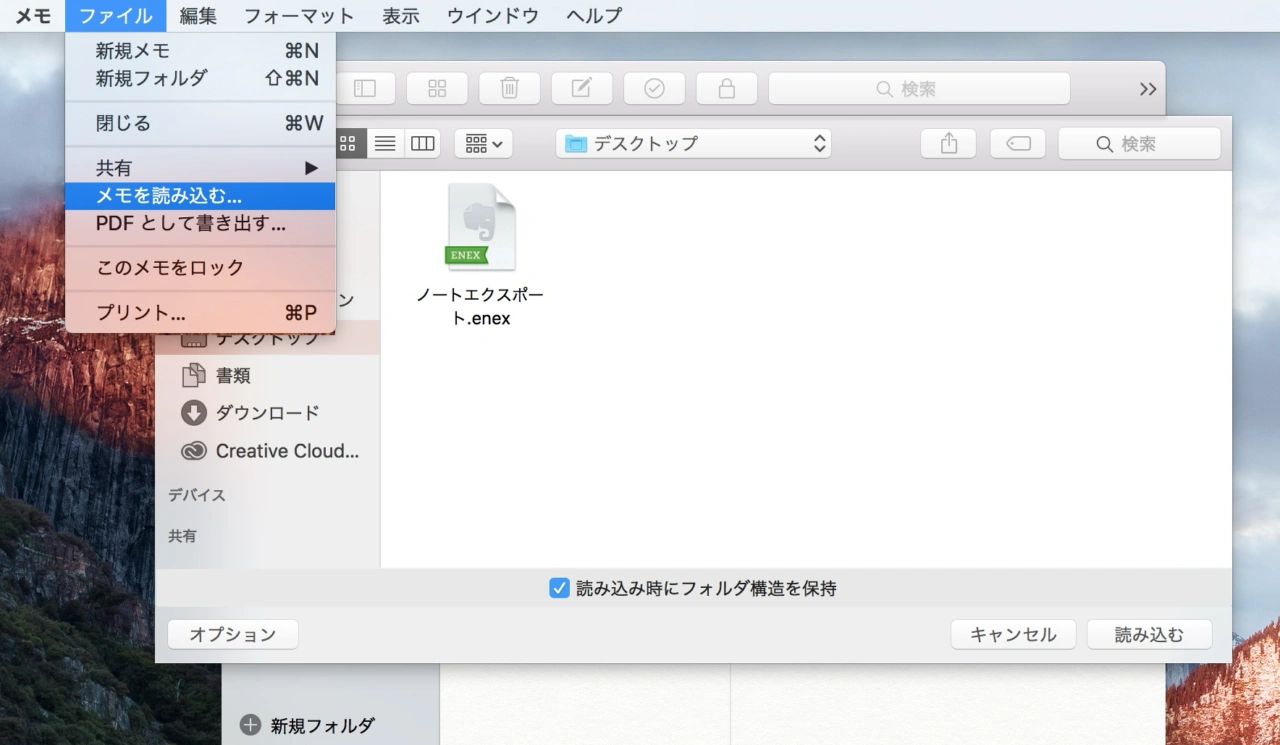The height and width of the screenshot is (745, 1280).
Task: Click the share icon in the file dialog
Action: (947, 143)
